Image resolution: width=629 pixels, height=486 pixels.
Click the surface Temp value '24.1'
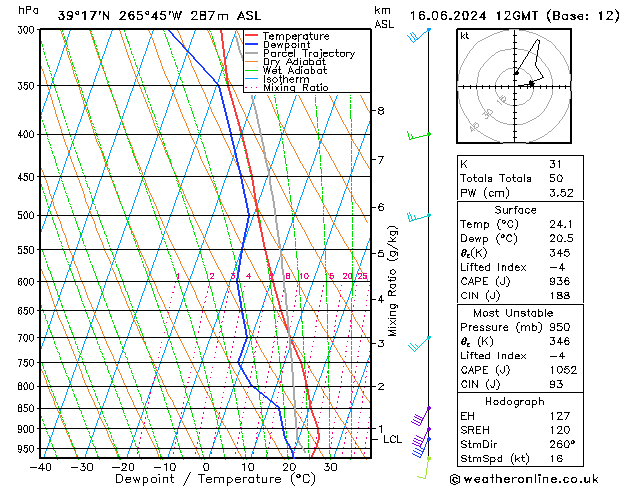click(561, 224)
